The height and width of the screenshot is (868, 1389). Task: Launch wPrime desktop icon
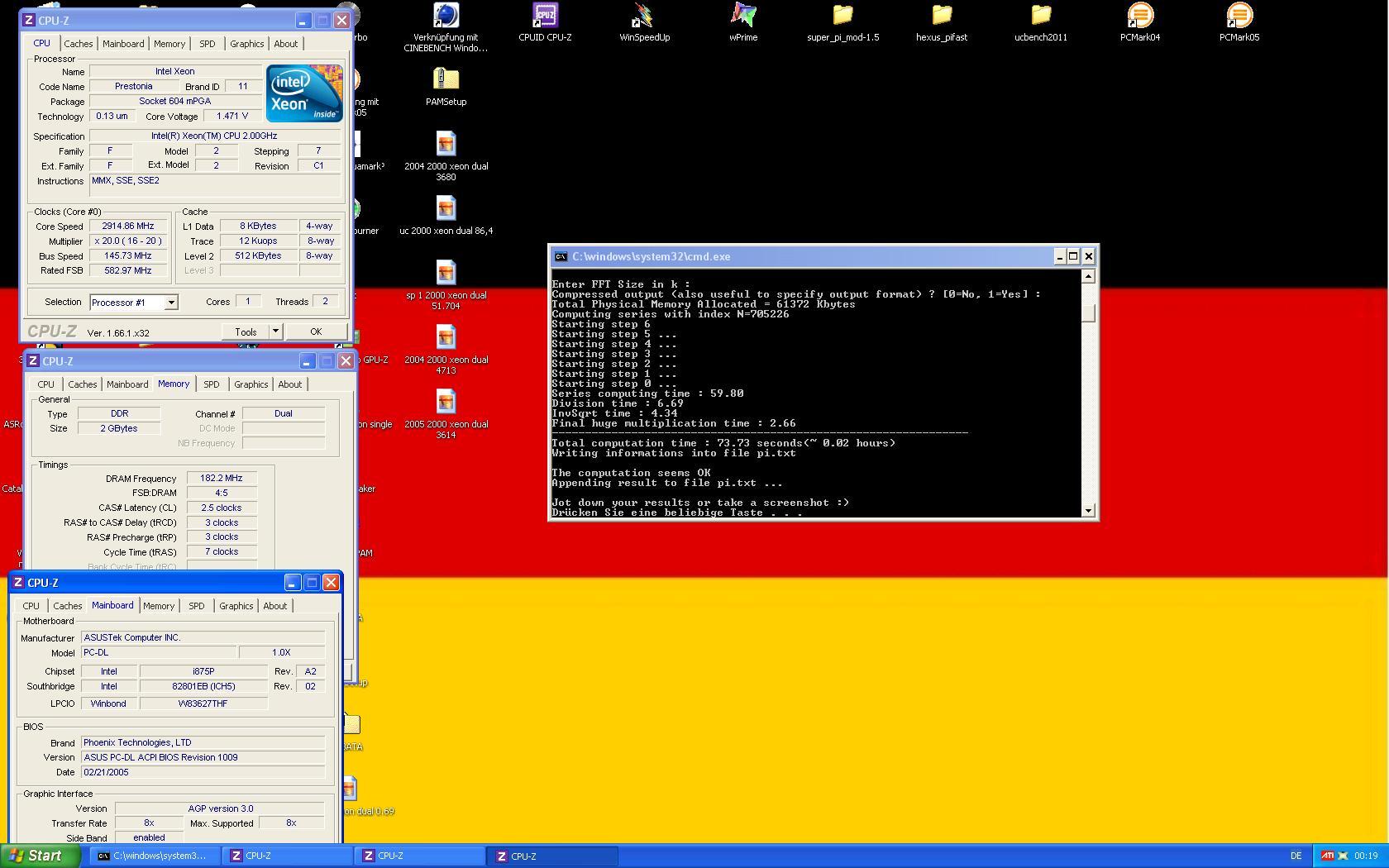[x=743, y=17]
